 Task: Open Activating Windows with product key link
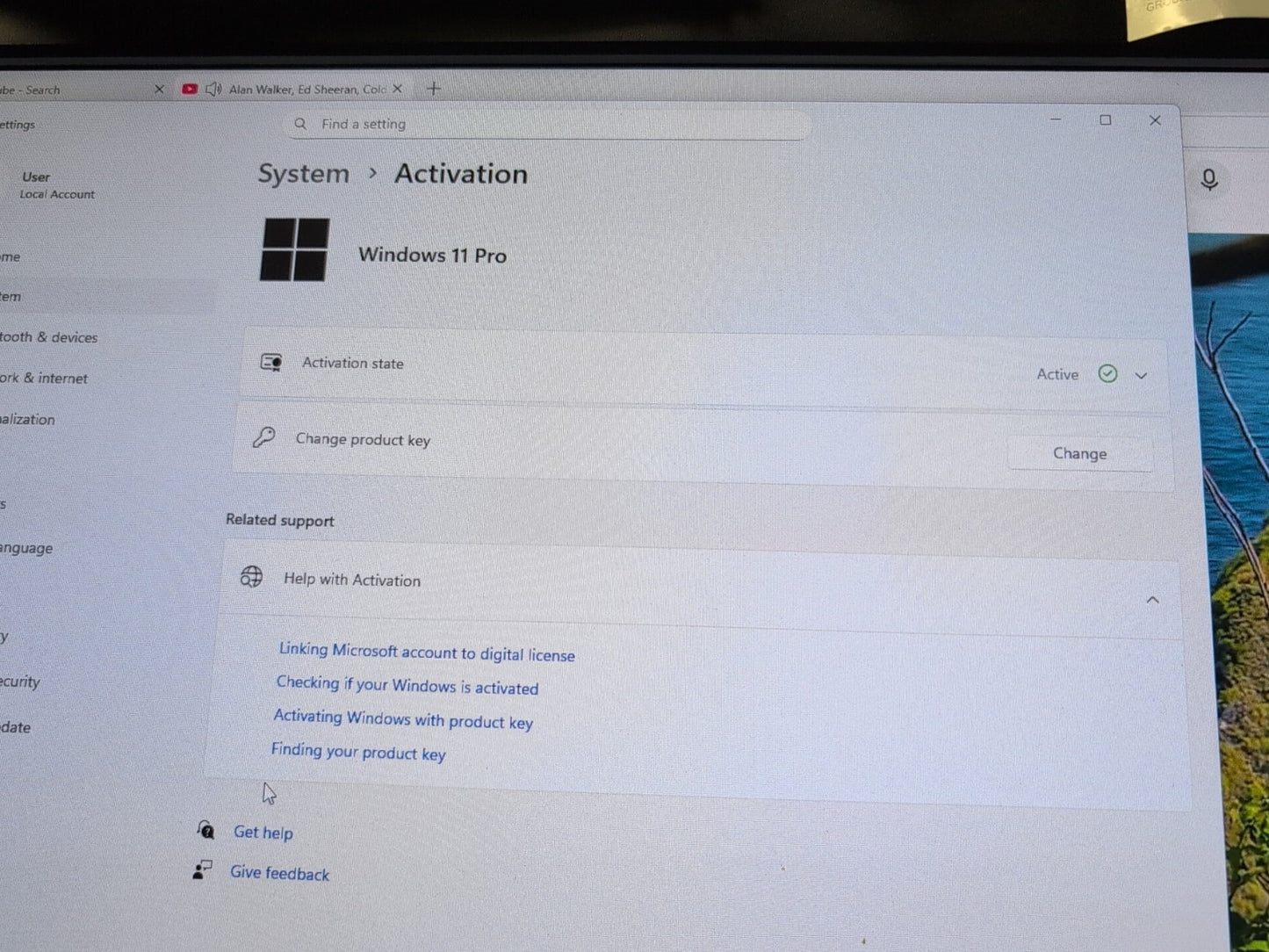(403, 719)
